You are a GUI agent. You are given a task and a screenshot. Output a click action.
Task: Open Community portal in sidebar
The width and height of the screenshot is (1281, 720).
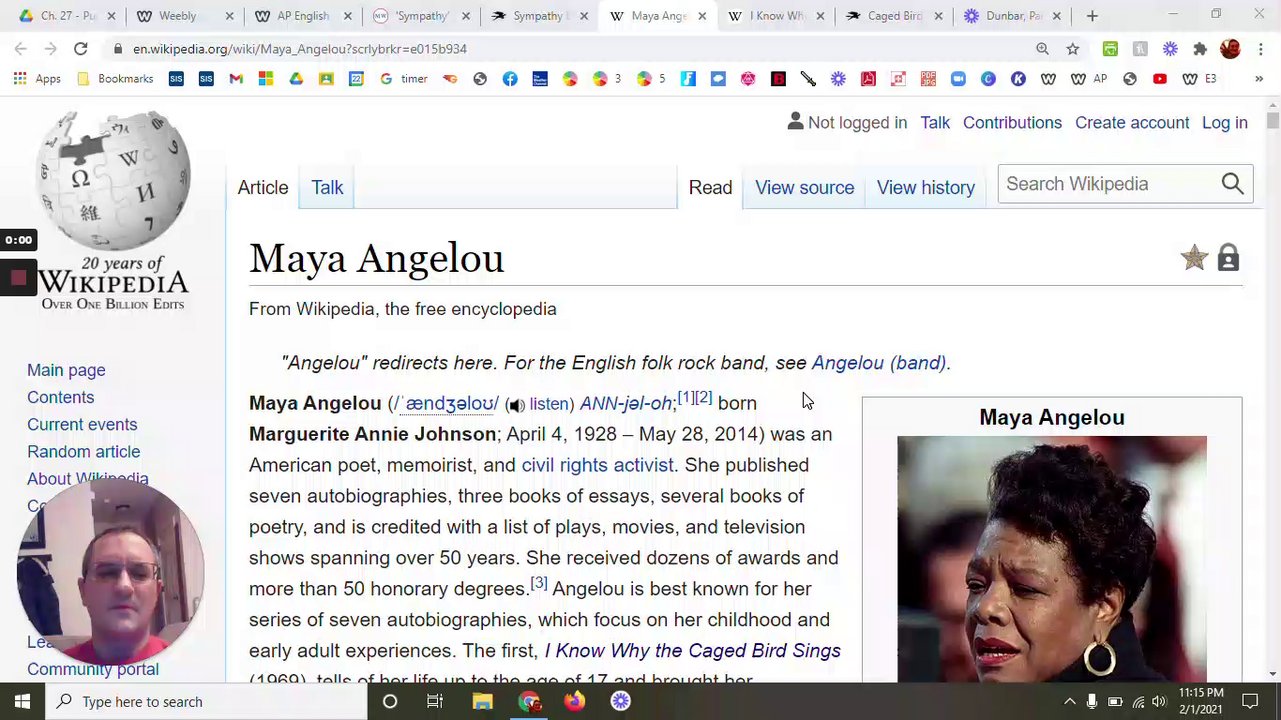point(93,670)
